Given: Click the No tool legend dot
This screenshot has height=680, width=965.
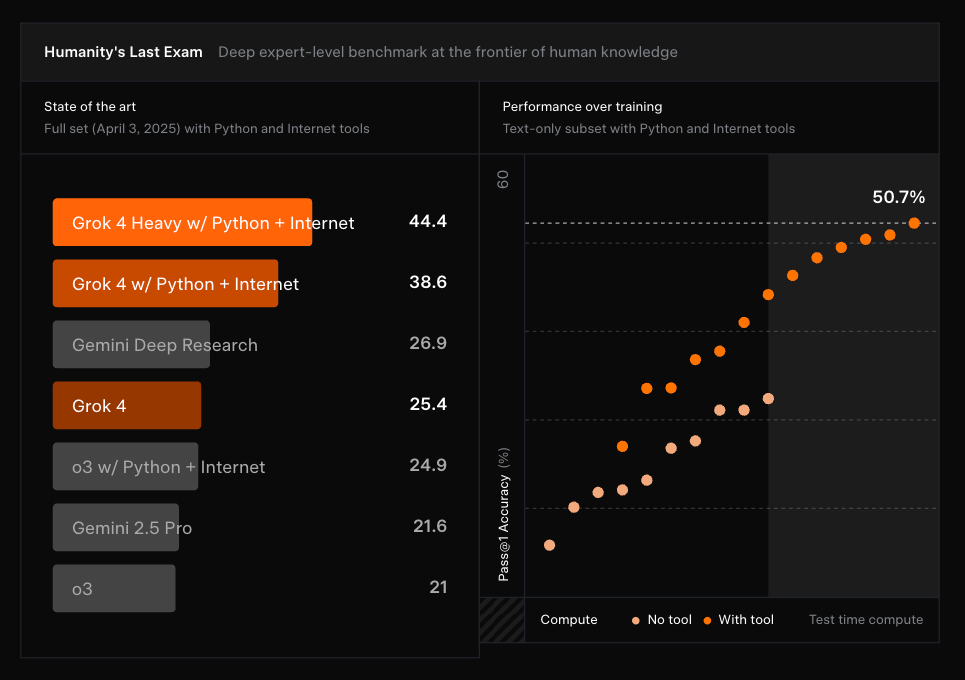Looking at the screenshot, I should pyautogui.click(x=636, y=620).
